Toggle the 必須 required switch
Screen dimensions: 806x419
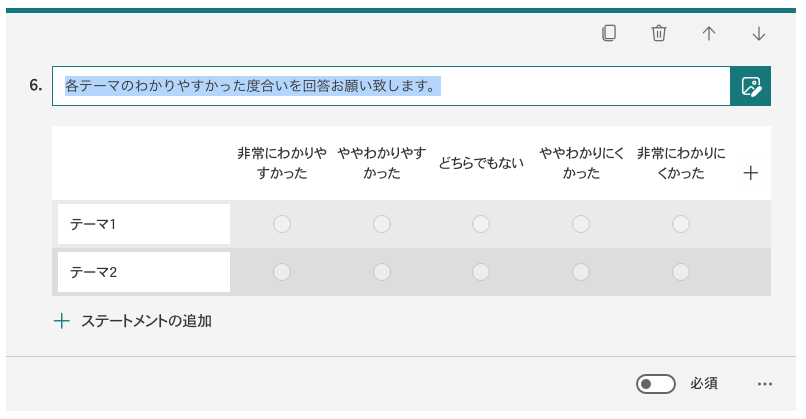(x=655, y=384)
